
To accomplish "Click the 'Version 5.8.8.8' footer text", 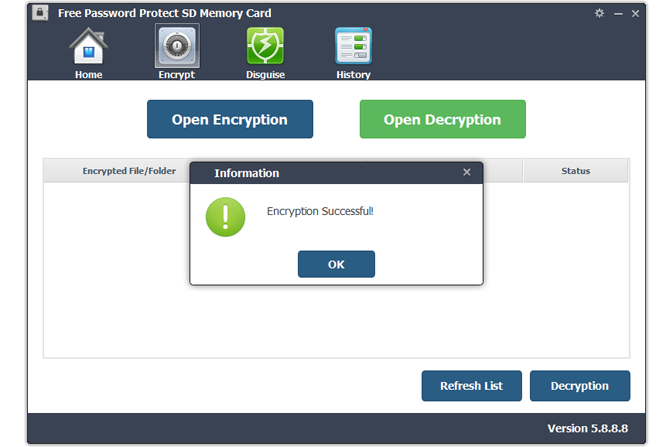I will click(588, 428).
